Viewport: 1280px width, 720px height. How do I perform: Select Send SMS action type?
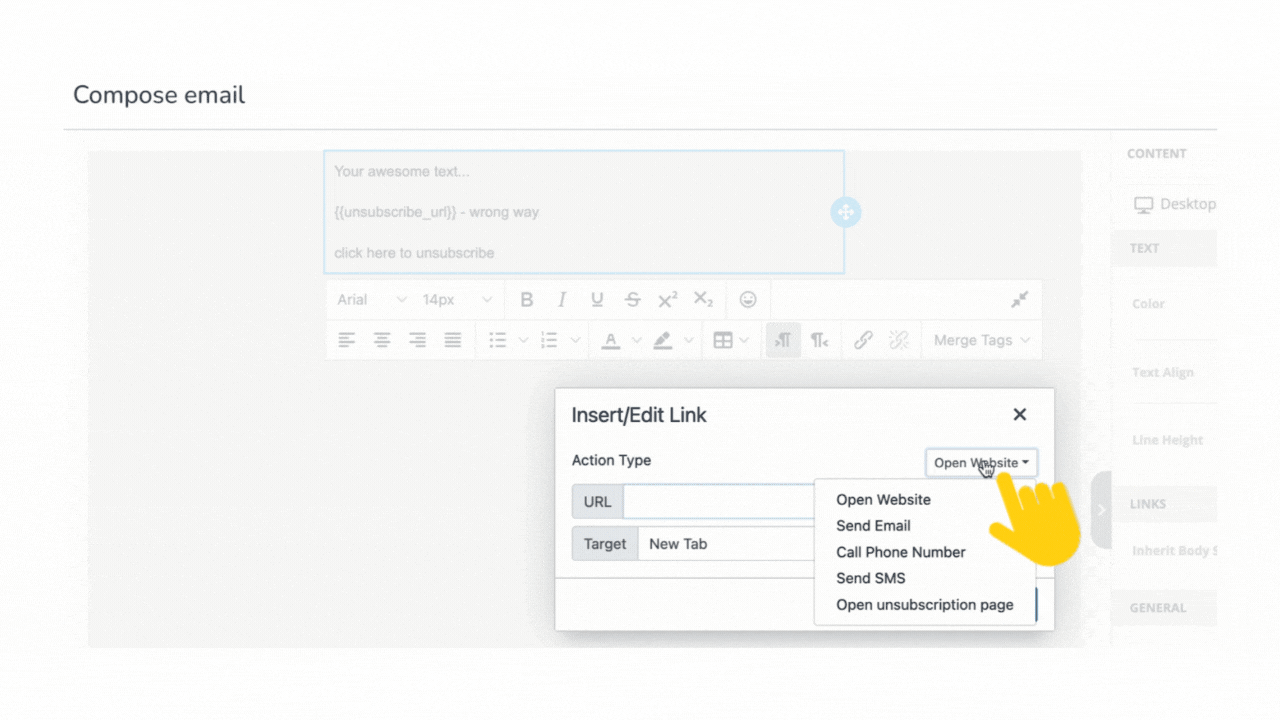point(870,578)
